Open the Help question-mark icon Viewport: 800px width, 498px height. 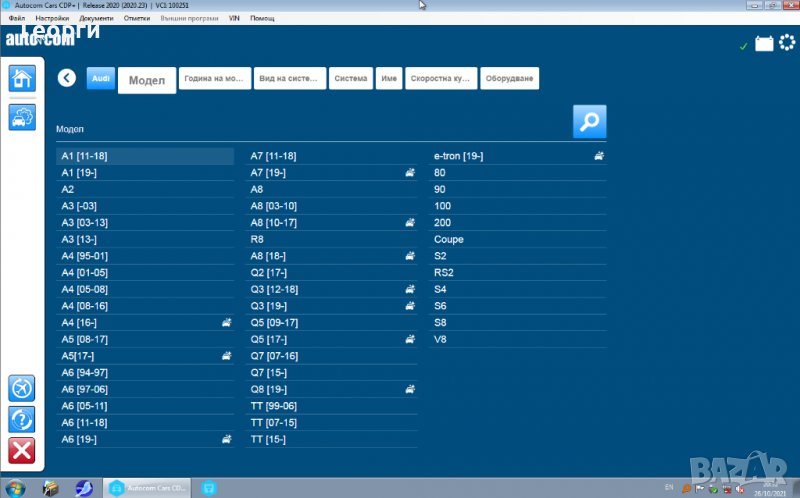(x=22, y=419)
